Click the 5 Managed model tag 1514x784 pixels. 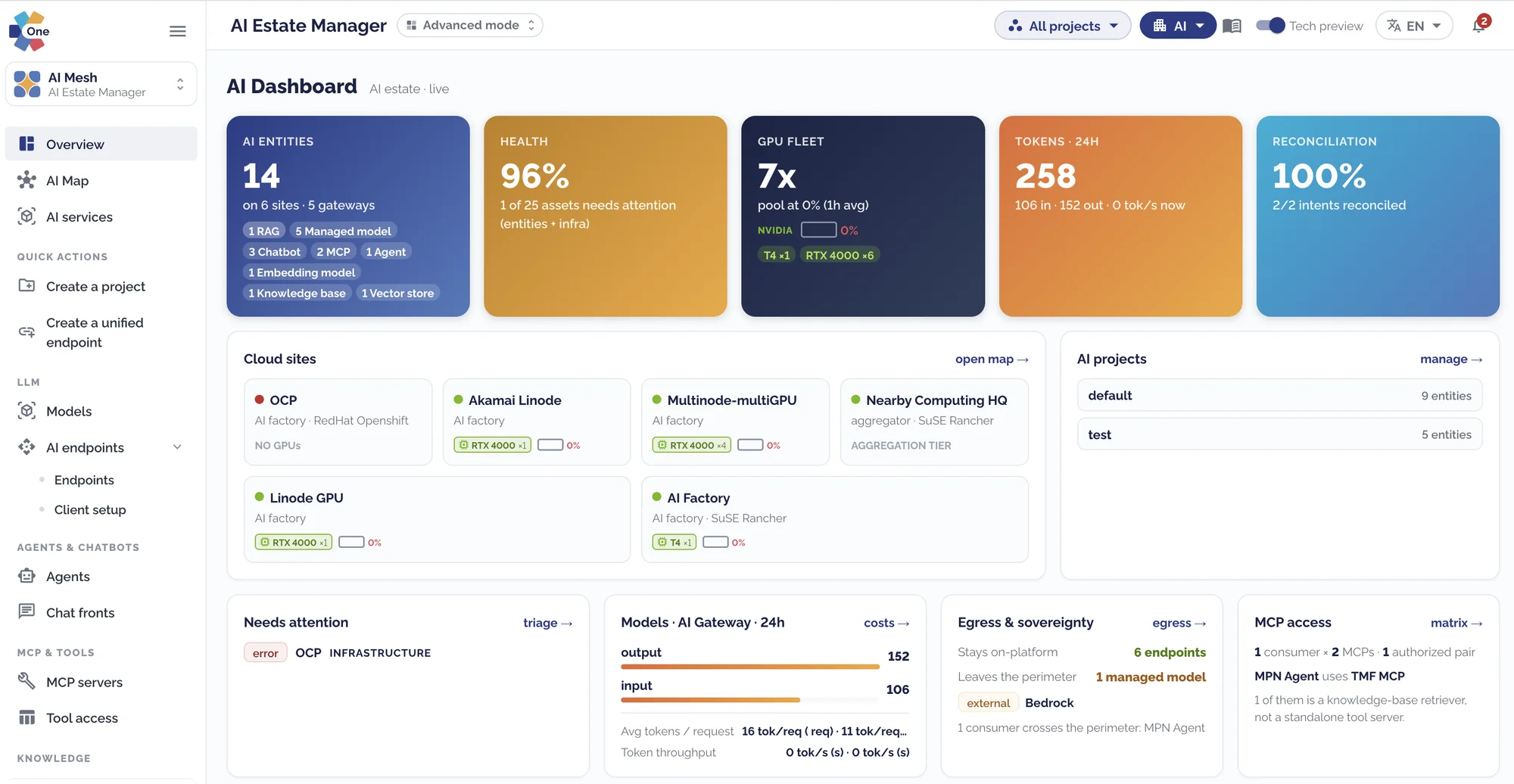click(343, 231)
